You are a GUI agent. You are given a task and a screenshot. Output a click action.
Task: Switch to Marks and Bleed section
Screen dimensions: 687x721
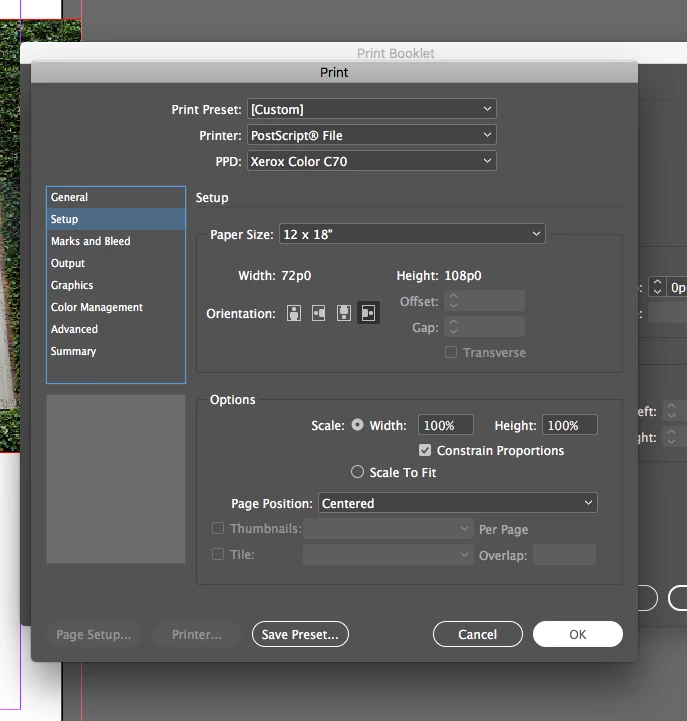click(116, 241)
